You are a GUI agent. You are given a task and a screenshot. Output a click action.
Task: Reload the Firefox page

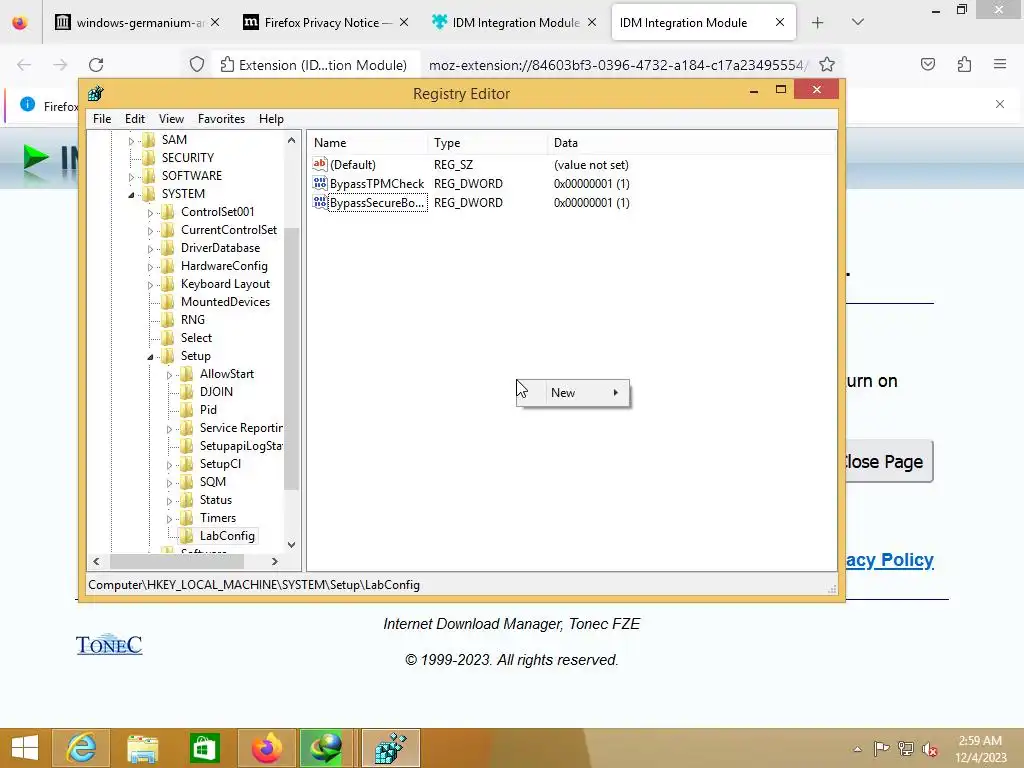pos(96,65)
